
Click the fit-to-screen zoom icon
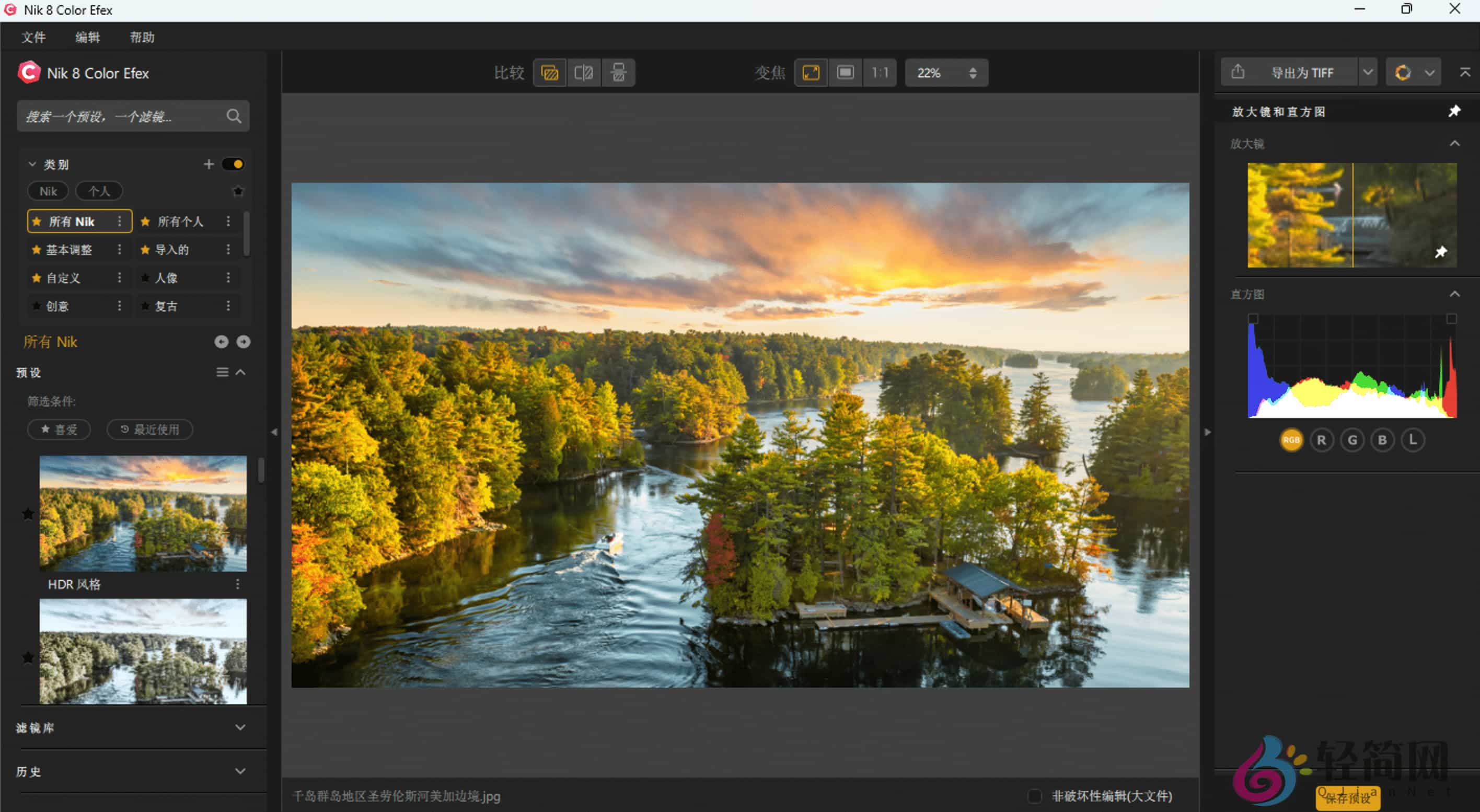[810, 72]
